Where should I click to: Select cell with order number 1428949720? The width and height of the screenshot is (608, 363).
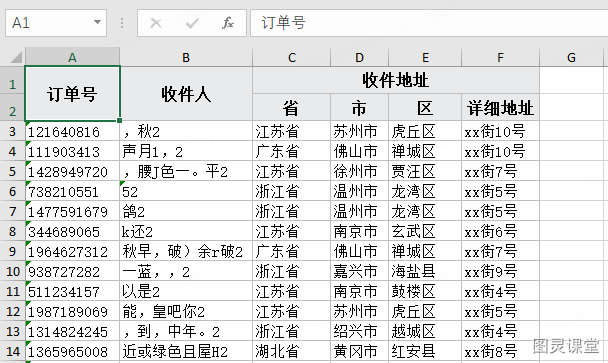73,171
